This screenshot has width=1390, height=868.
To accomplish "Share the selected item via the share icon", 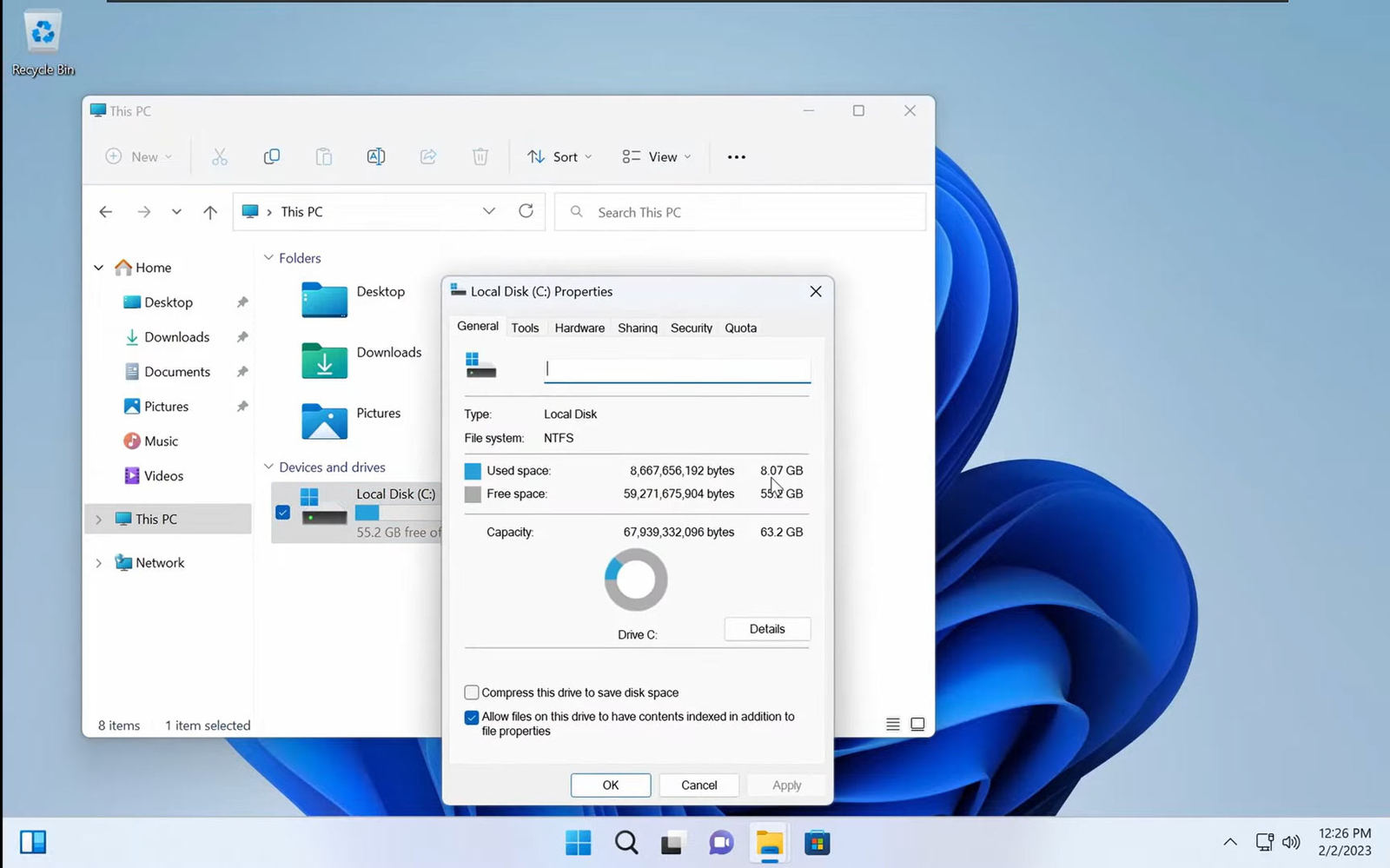I will point(427,156).
